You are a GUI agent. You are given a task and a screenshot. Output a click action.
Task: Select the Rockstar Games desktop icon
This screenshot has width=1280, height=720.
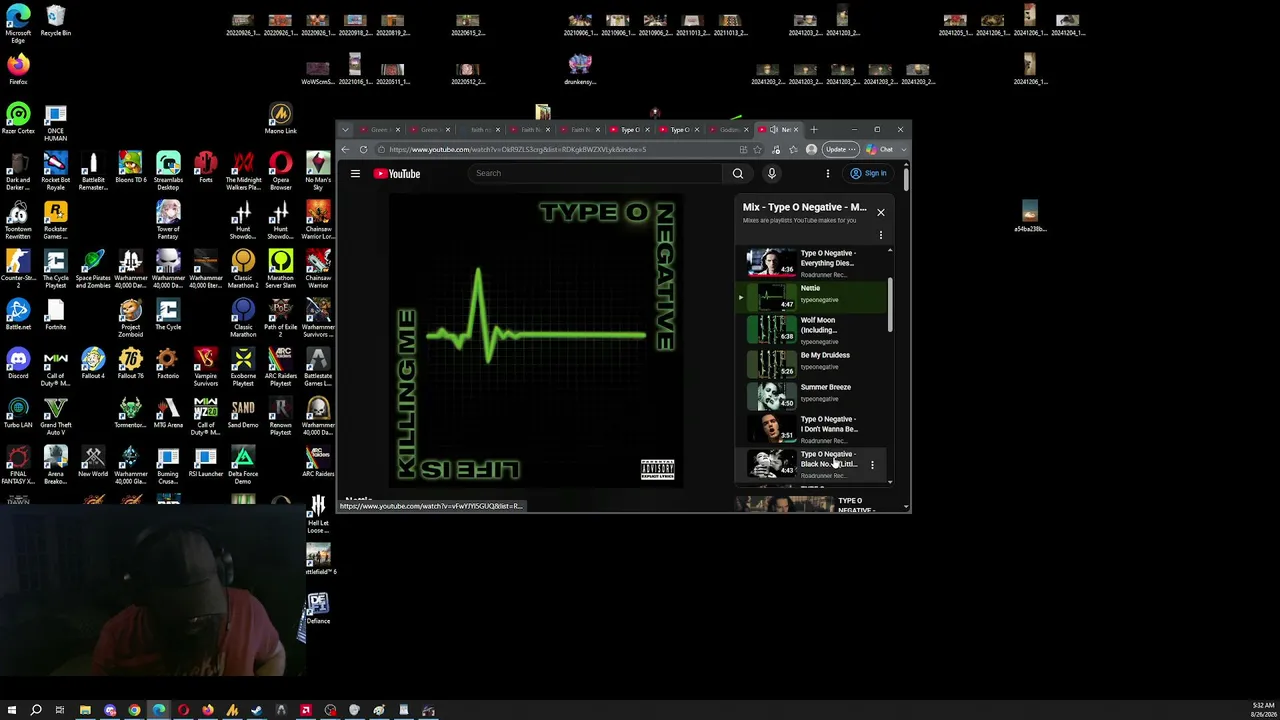[55, 221]
